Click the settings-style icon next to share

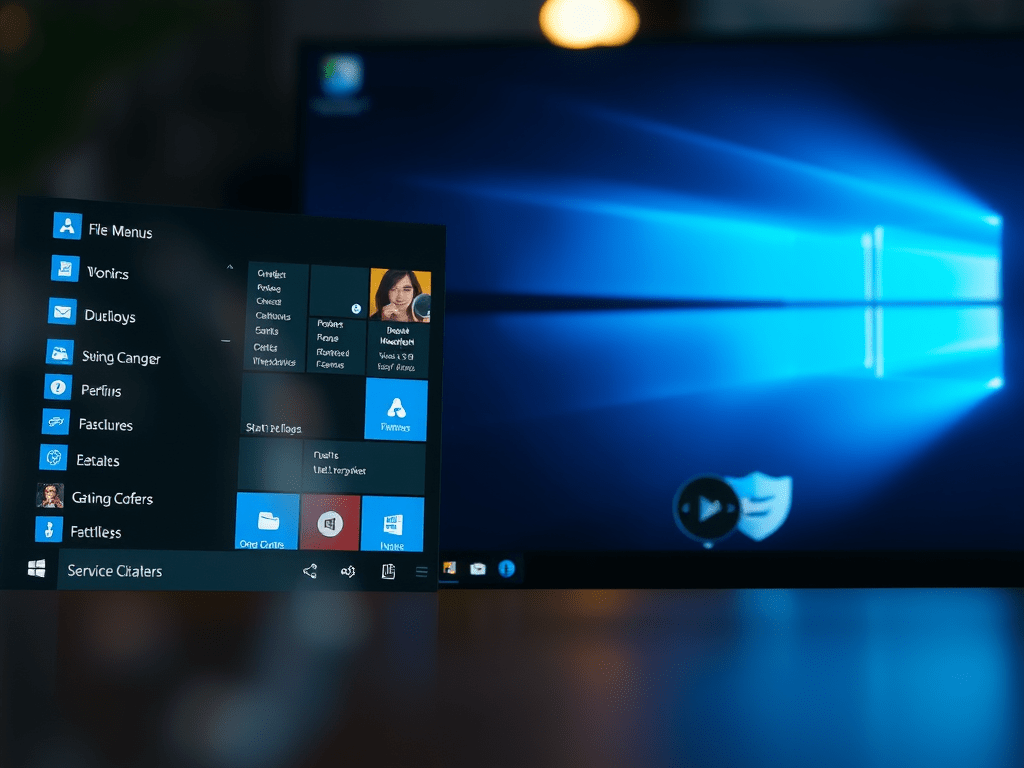pos(347,570)
